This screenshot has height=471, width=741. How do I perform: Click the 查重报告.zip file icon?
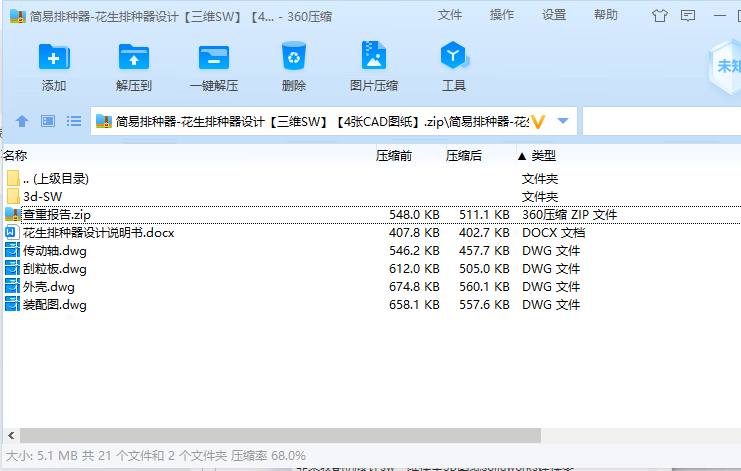12,214
